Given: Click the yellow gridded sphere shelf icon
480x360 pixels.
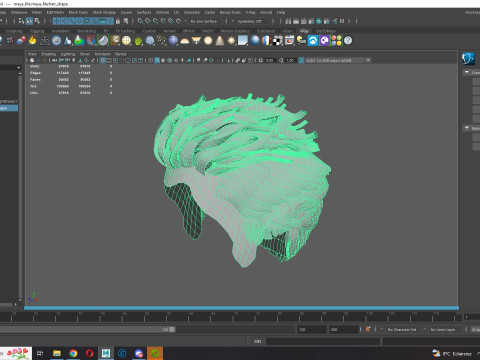Looking at the screenshot, I should (126, 41).
